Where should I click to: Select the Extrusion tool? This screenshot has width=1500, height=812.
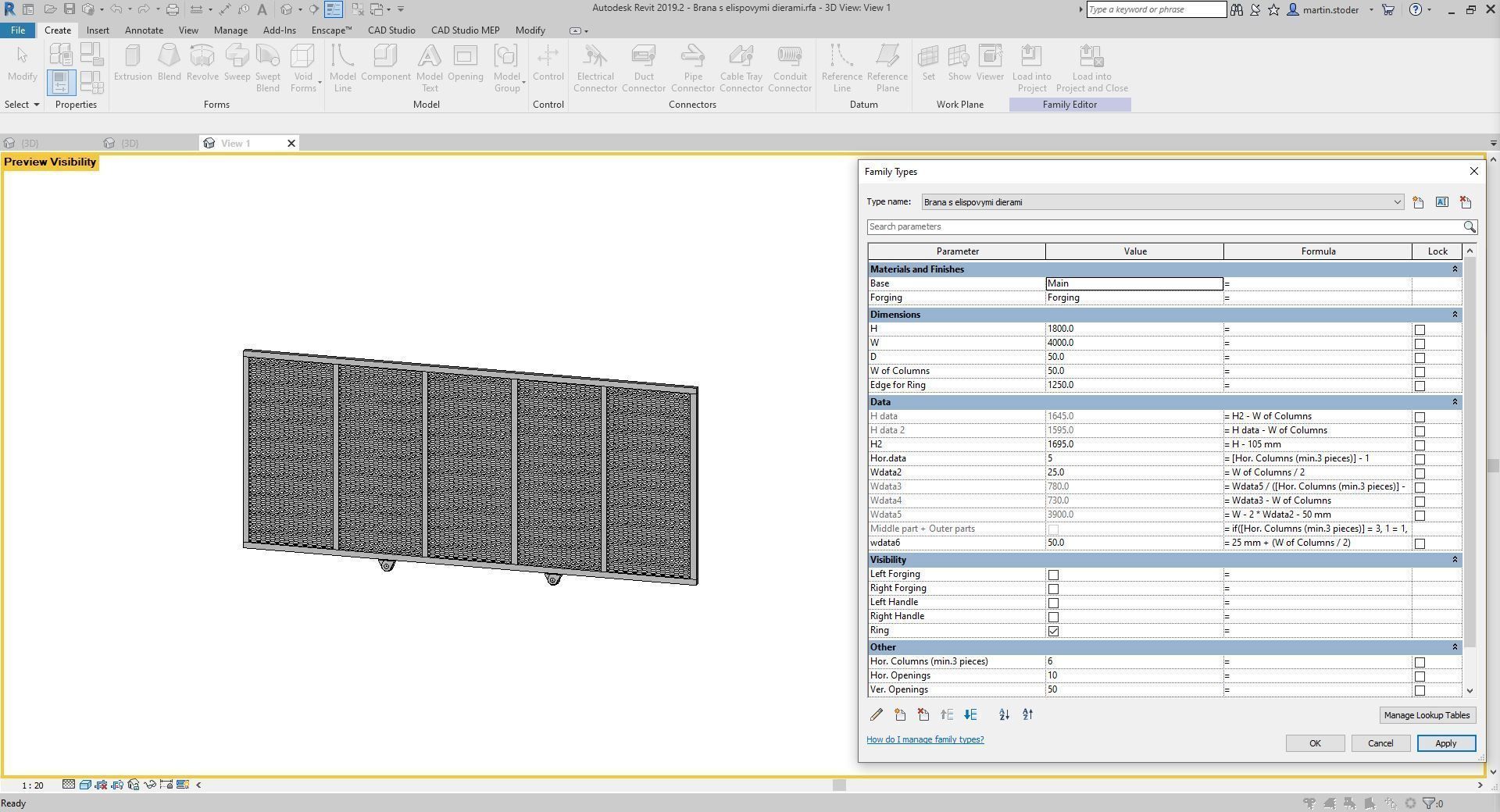pyautogui.click(x=132, y=63)
